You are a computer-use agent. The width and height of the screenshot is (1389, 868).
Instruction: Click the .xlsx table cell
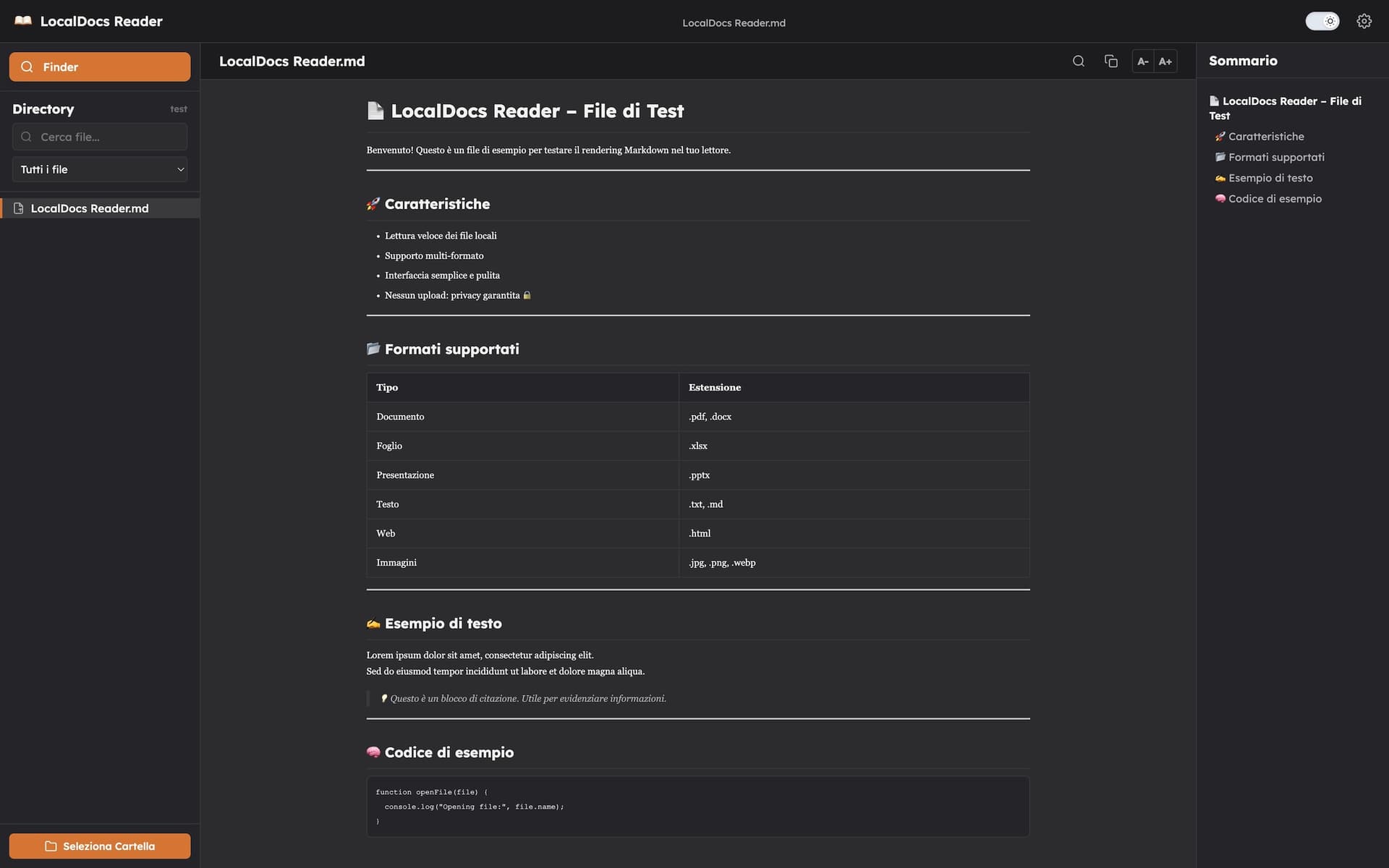pyautogui.click(x=854, y=446)
